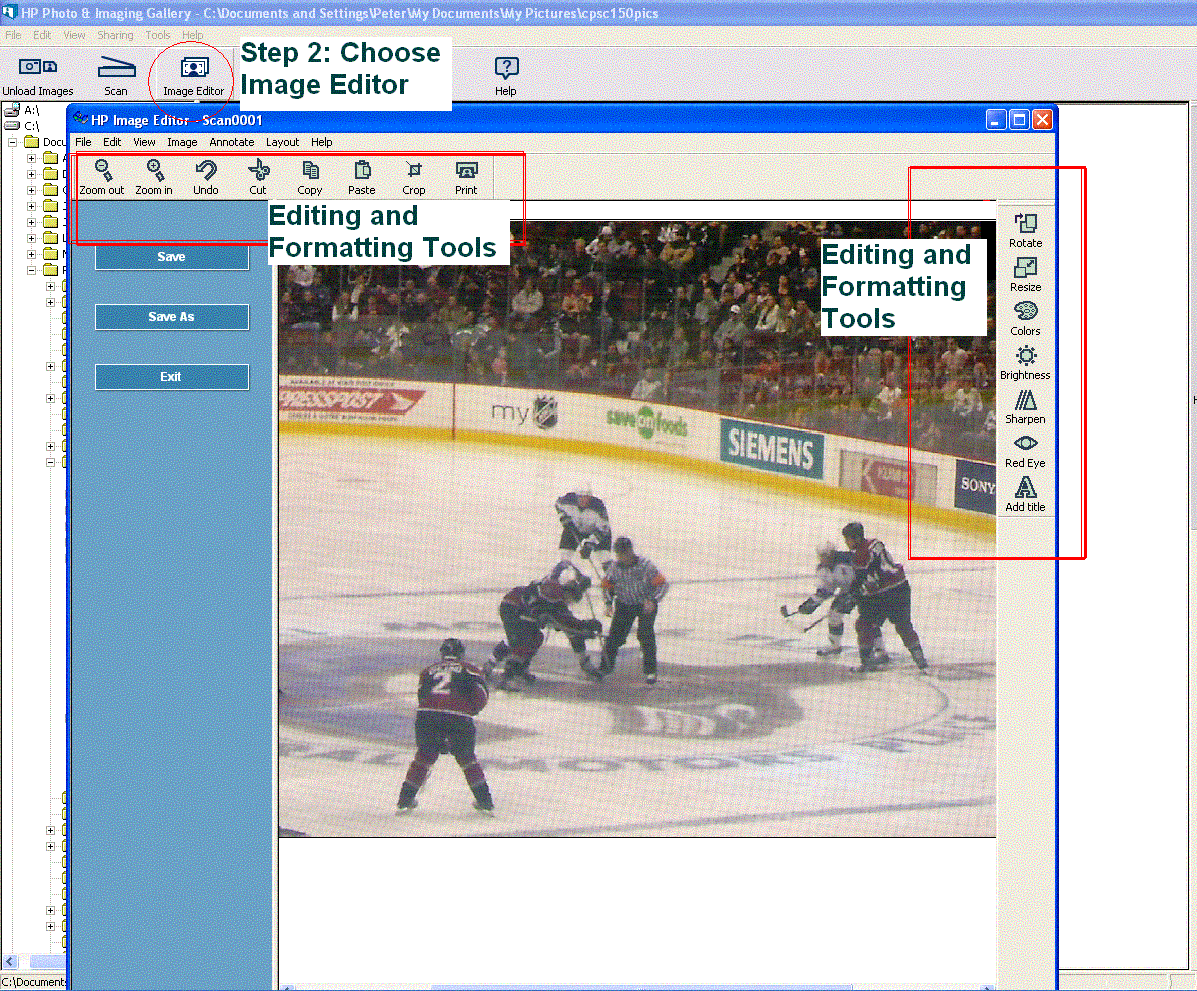Collapse the Documents folder tree node
This screenshot has height=991, width=1197.
click(13, 142)
